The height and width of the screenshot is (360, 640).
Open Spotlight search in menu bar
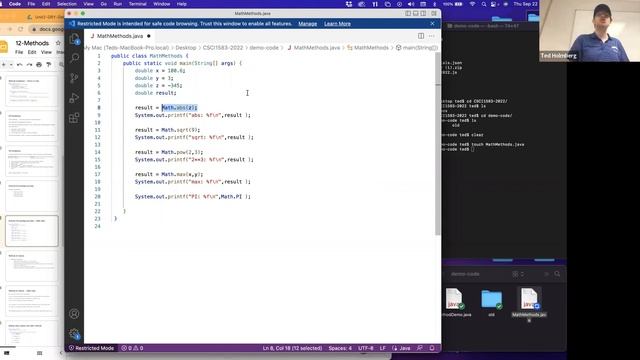[484, 4]
